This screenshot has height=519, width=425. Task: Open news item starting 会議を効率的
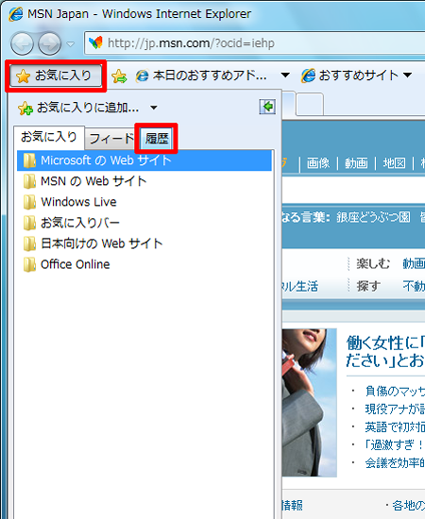point(395,463)
